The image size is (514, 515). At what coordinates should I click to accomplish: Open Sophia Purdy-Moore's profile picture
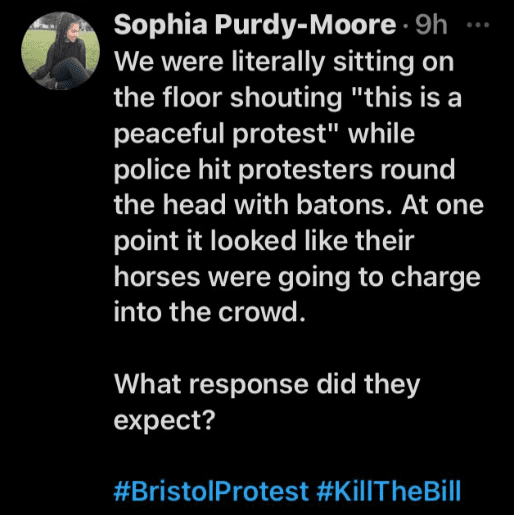(60, 51)
